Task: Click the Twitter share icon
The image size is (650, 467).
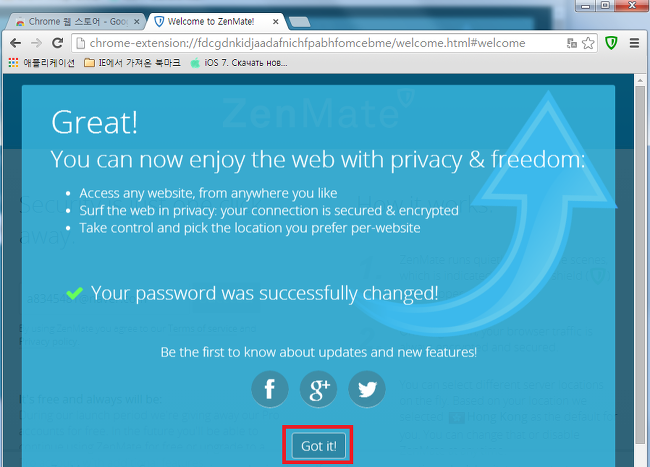Action: tap(367, 389)
